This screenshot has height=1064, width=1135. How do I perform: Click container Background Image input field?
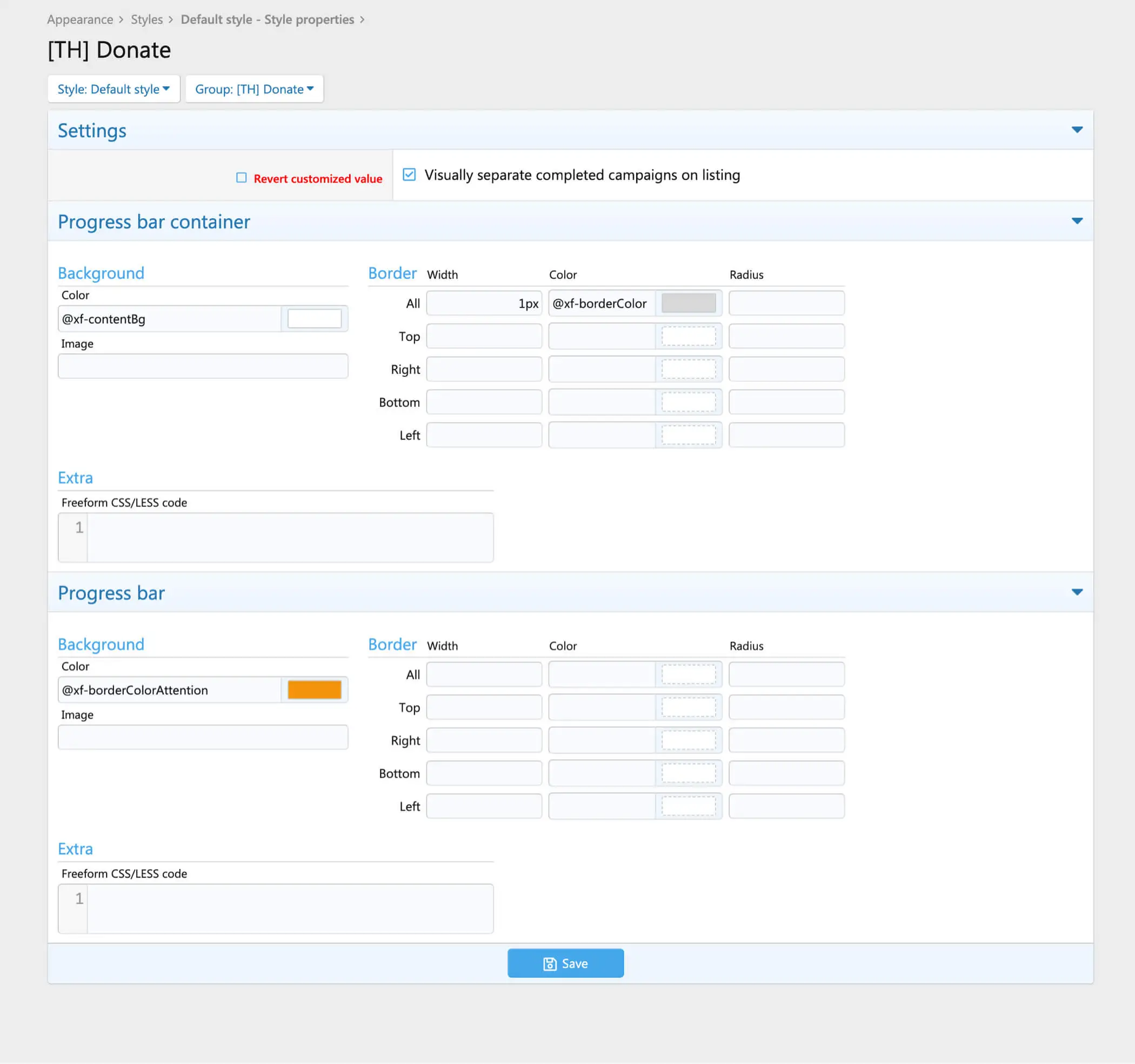[203, 366]
